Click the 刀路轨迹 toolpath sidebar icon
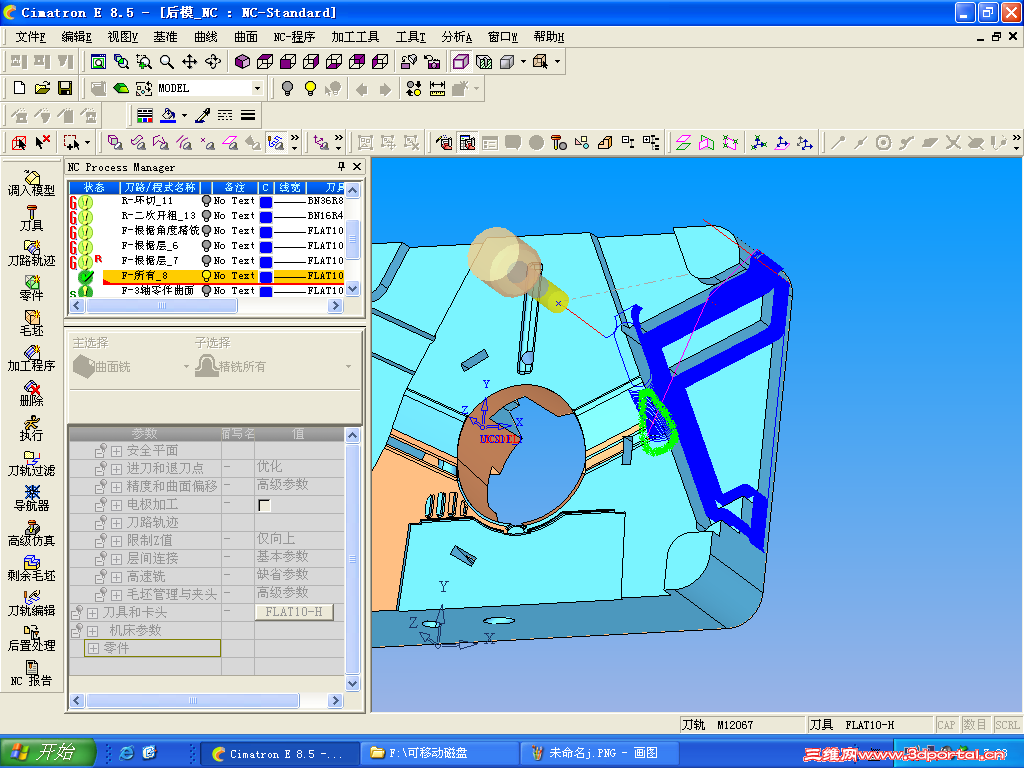 pyautogui.click(x=31, y=253)
